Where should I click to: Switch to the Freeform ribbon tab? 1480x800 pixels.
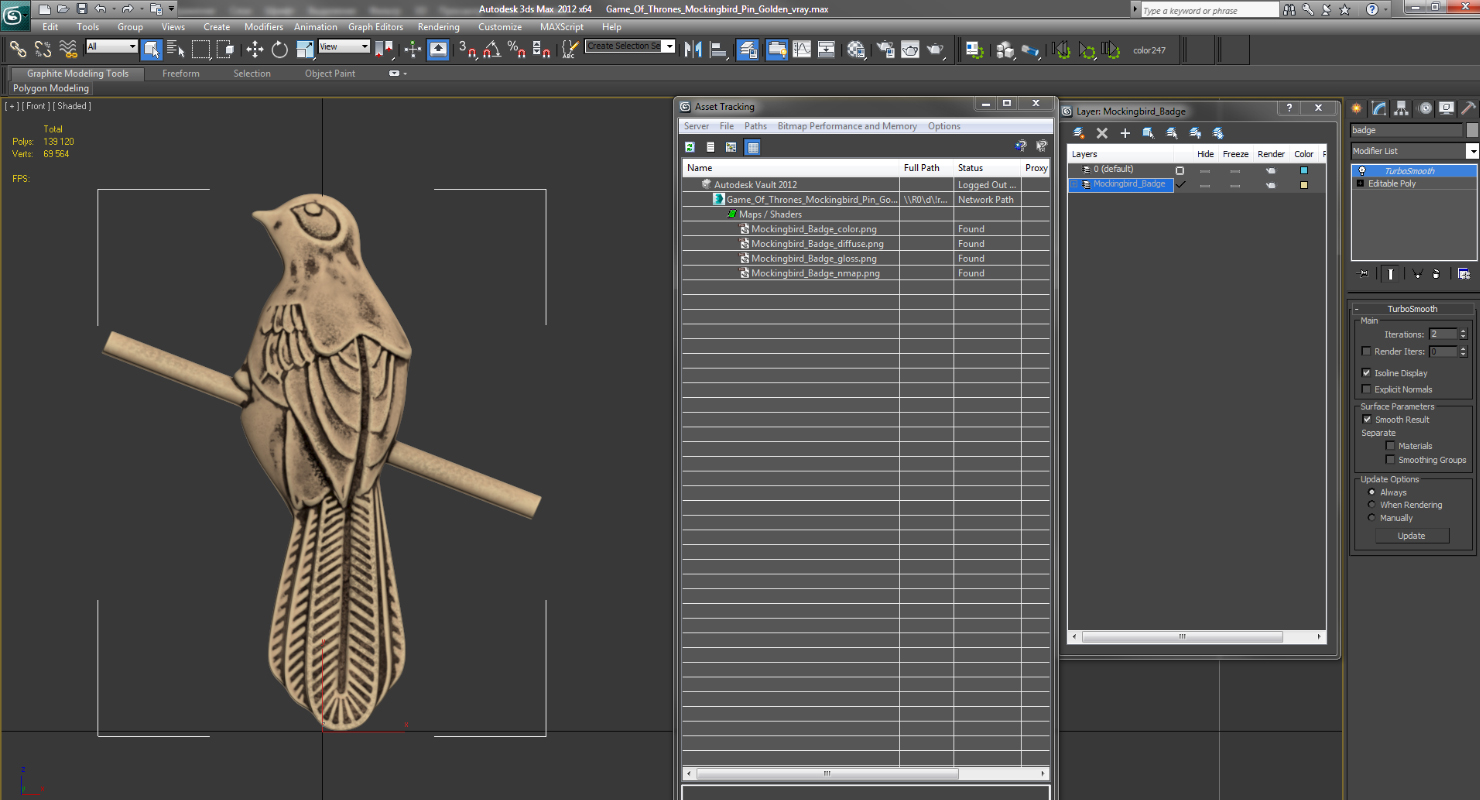[x=181, y=74]
